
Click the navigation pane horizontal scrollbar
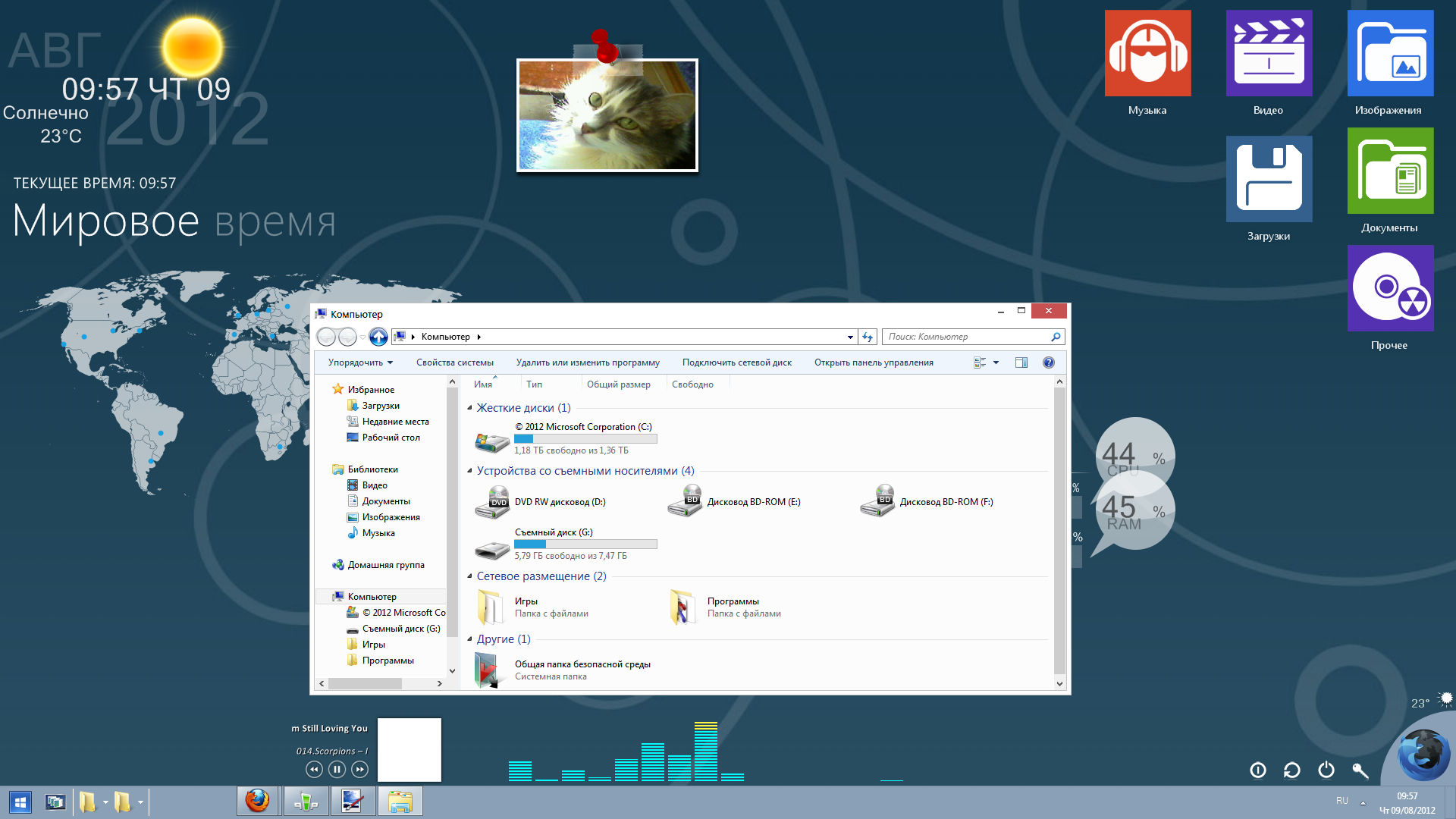point(365,684)
